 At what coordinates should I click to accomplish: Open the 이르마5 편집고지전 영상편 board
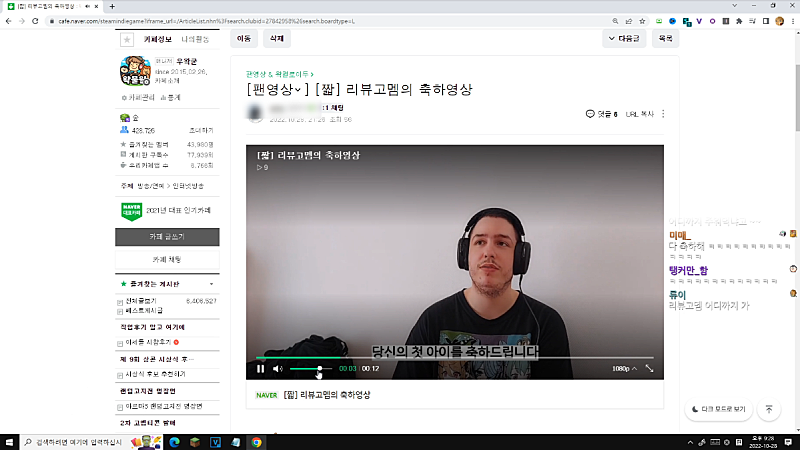[x=164, y=407]
